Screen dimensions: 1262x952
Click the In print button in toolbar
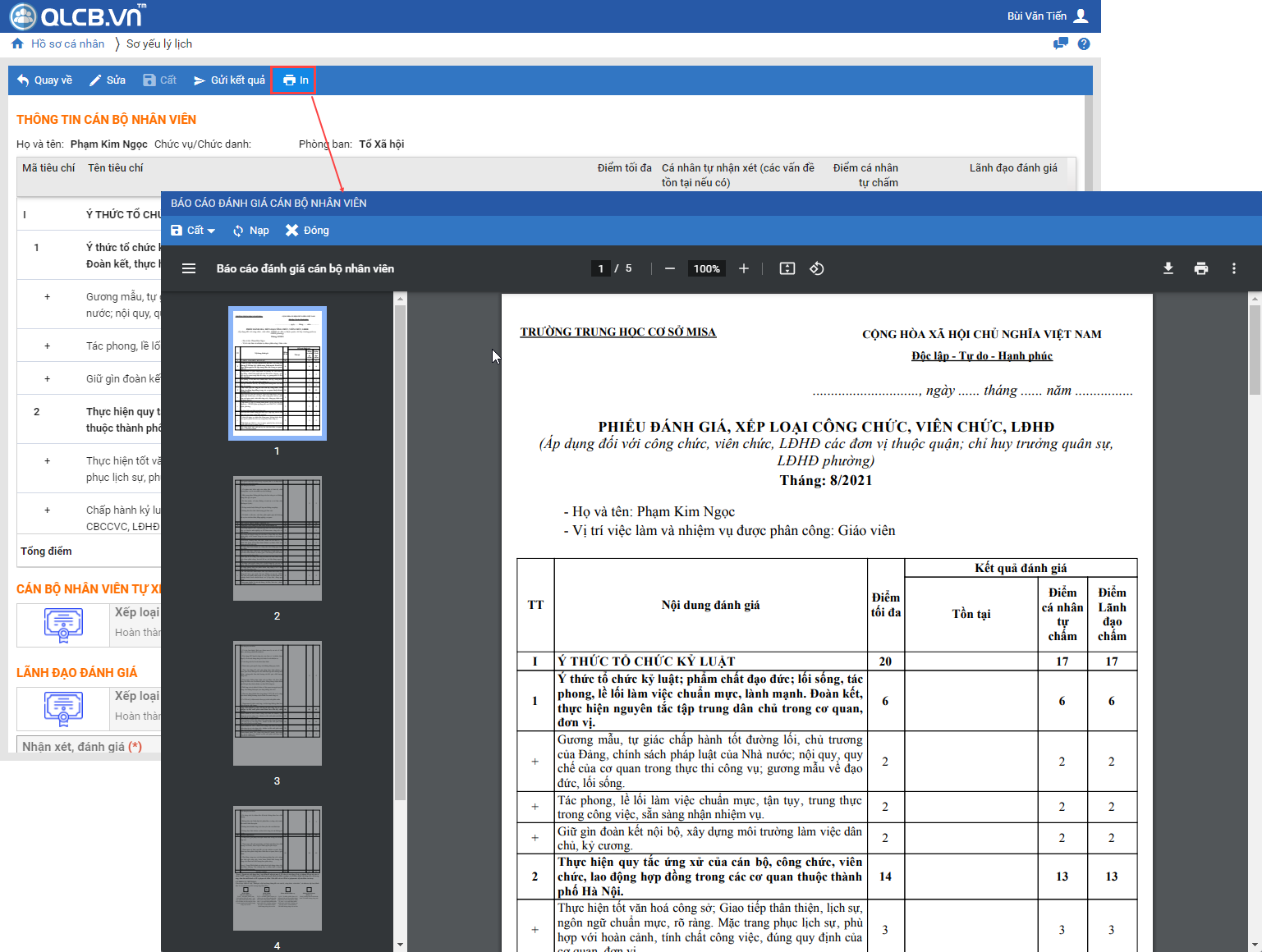296,80
